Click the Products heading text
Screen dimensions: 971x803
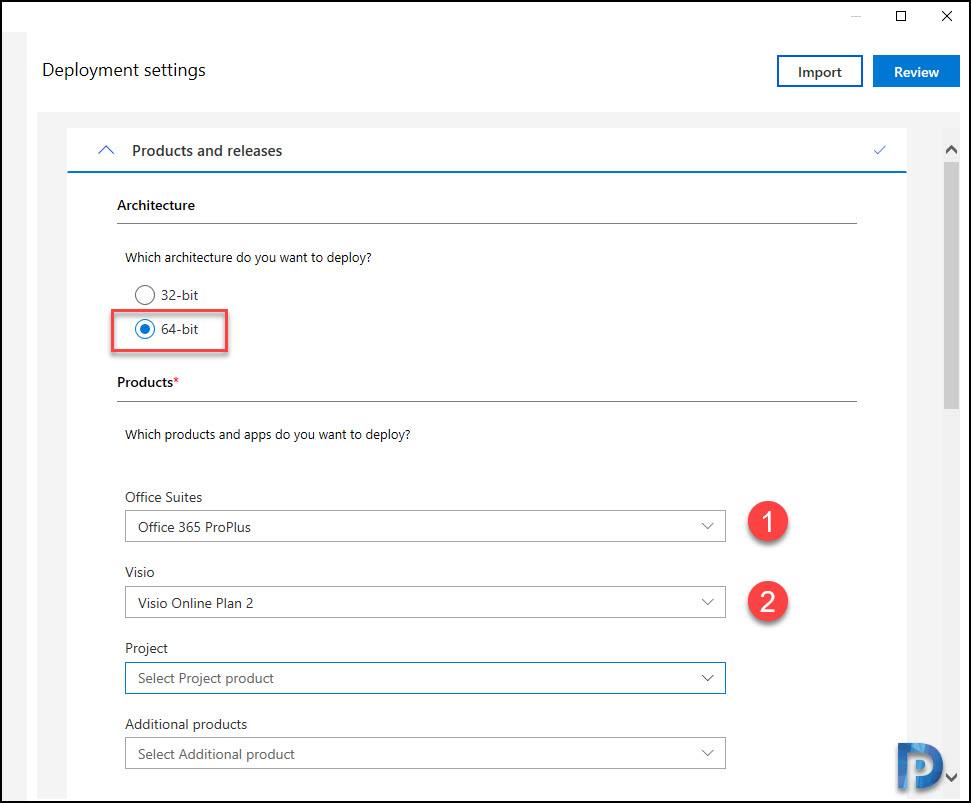[x=147, y=382]
